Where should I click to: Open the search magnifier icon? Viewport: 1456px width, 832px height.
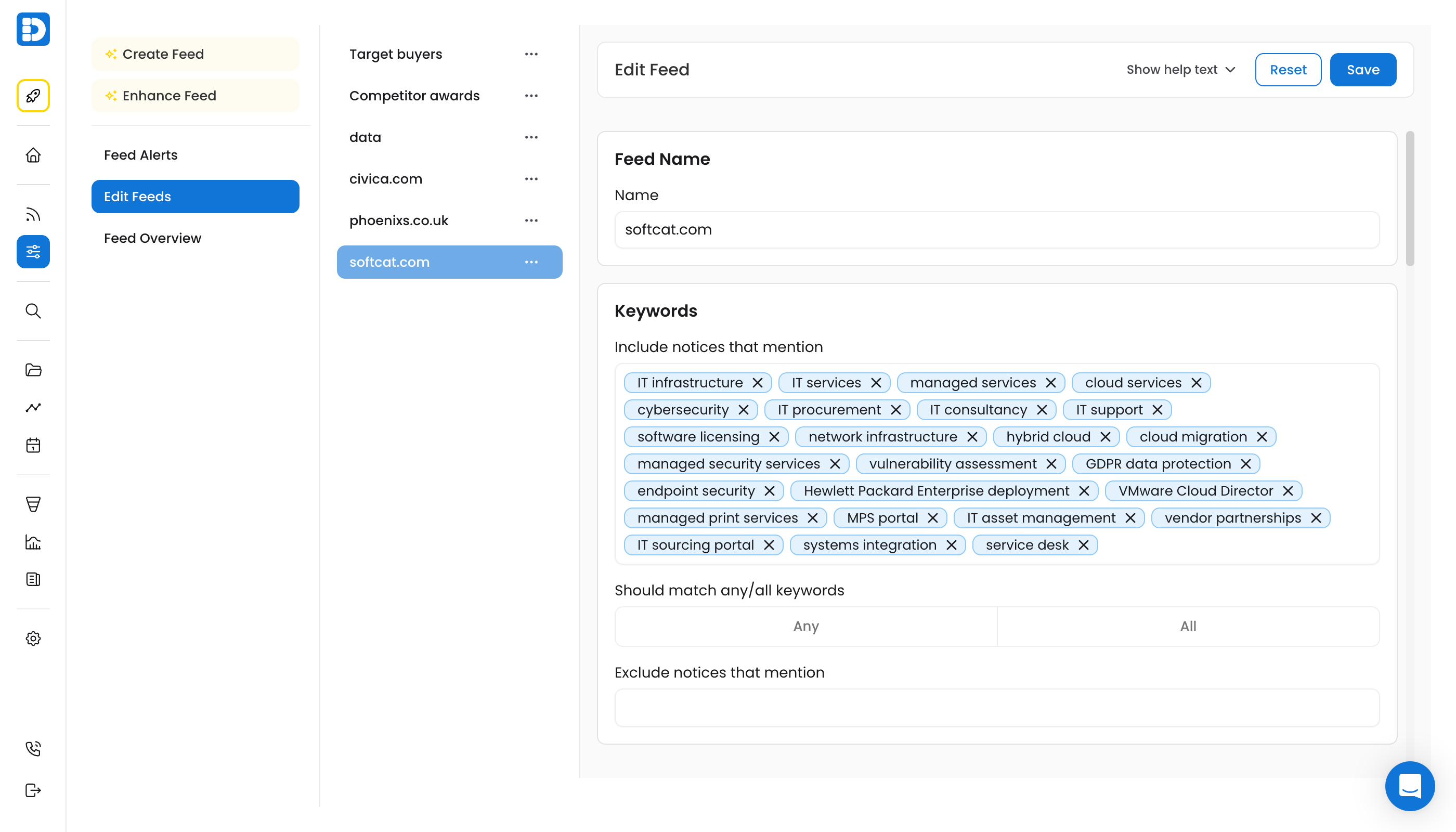[x=33, y=311]
